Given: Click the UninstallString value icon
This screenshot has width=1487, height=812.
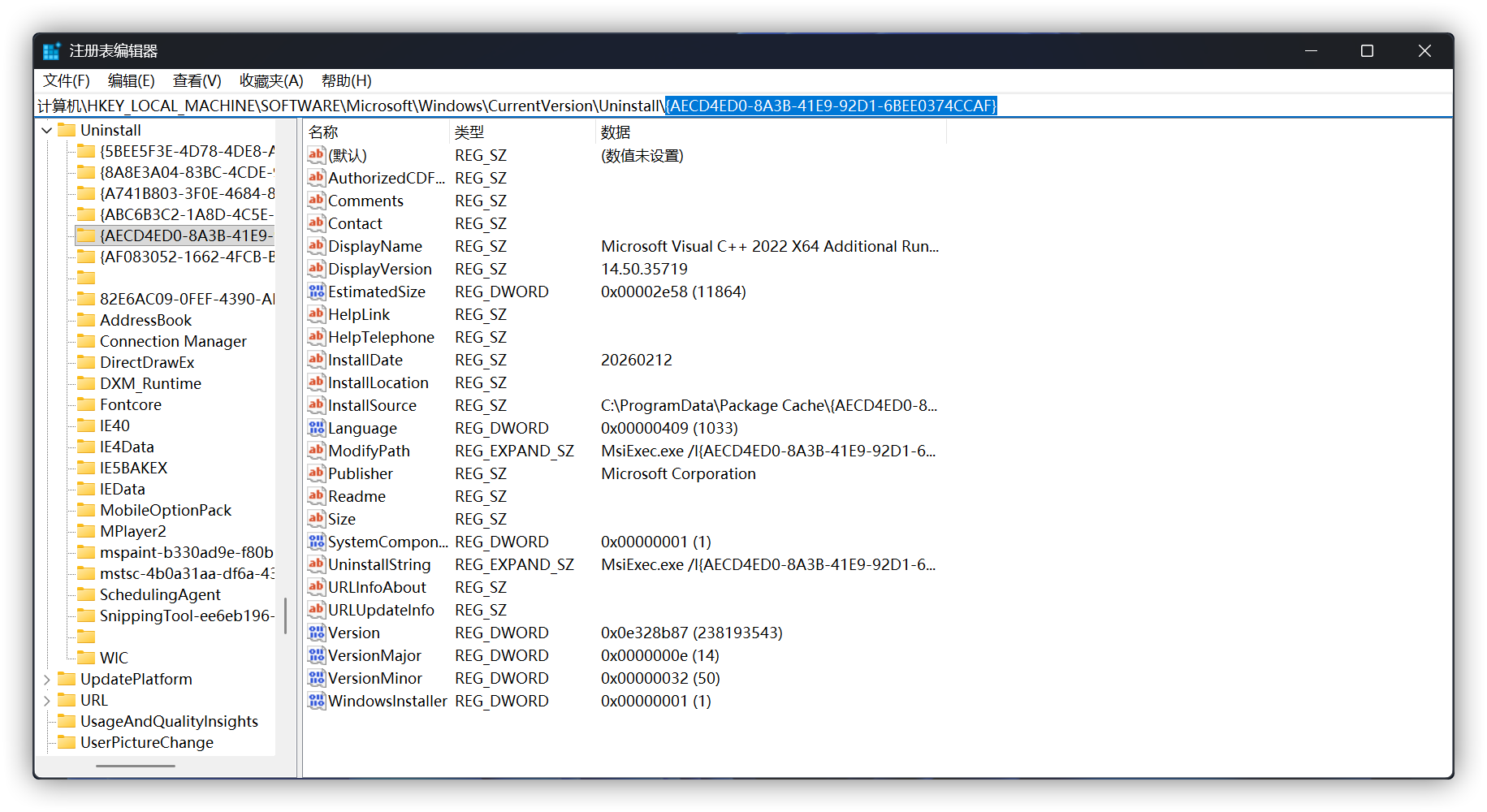Looking at the screenshot, I should point(316,564).
